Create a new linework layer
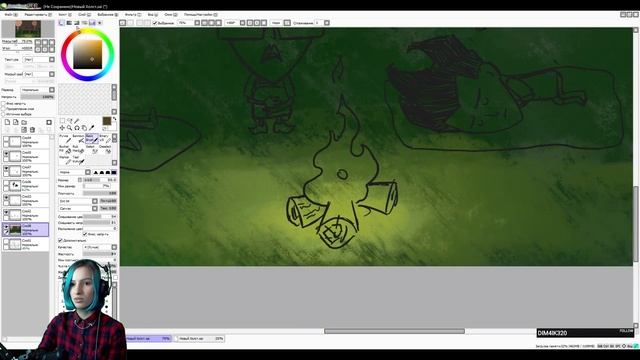This screenshot has height=360, width=640. point(16,122)
